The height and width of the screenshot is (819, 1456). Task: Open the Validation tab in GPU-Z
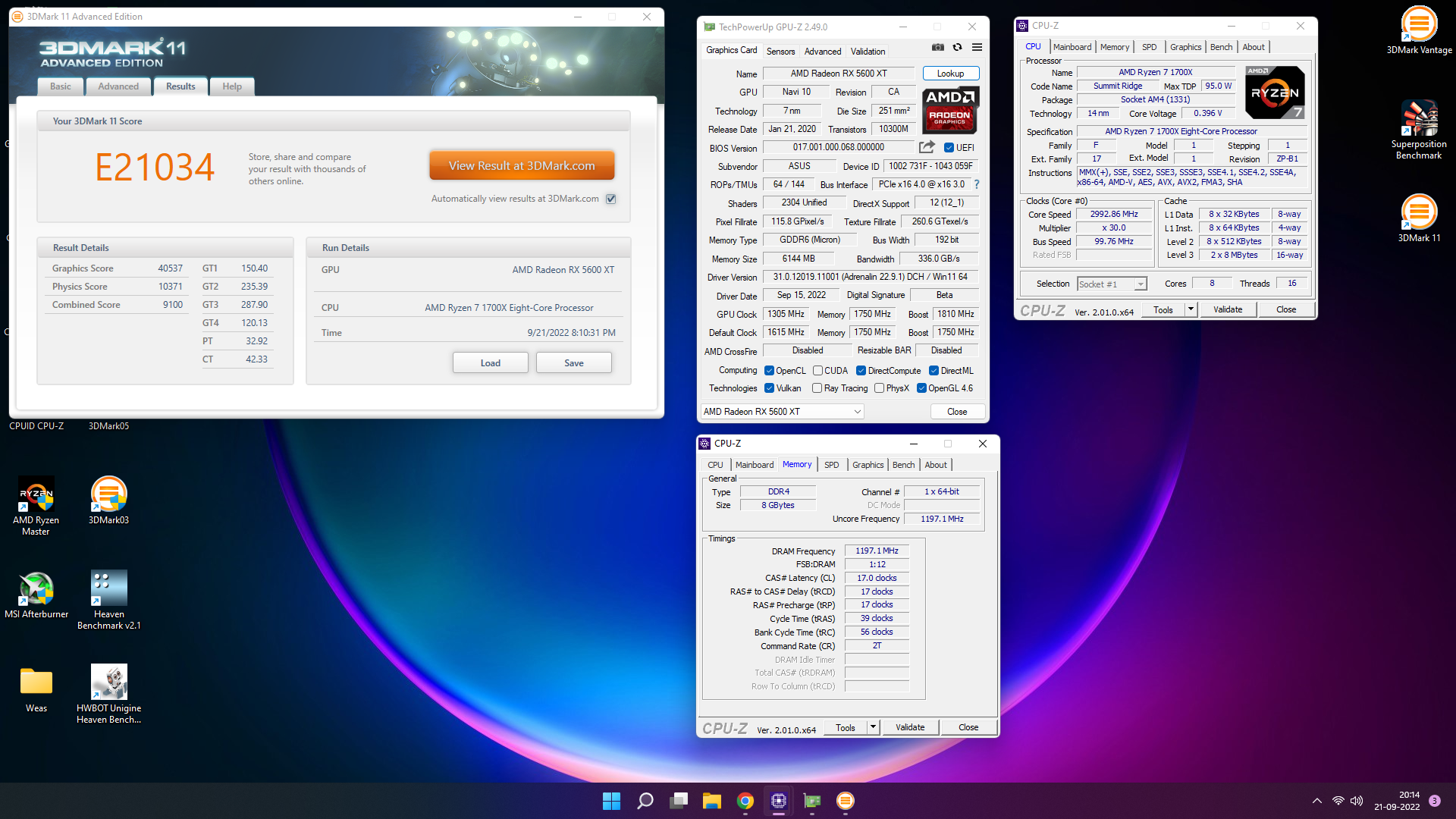click(868, 52)
